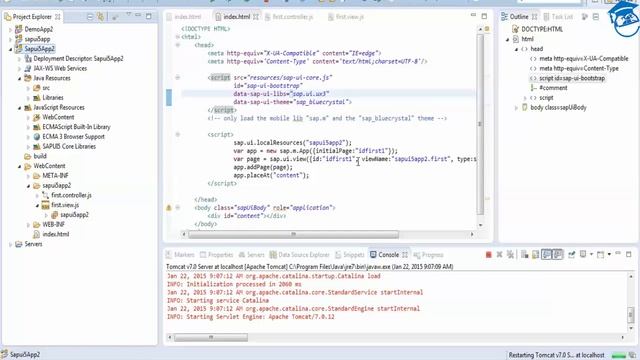Collapse the Java Resources node
The width and height of the screenshot is (640, 360).
click(19, 78)
